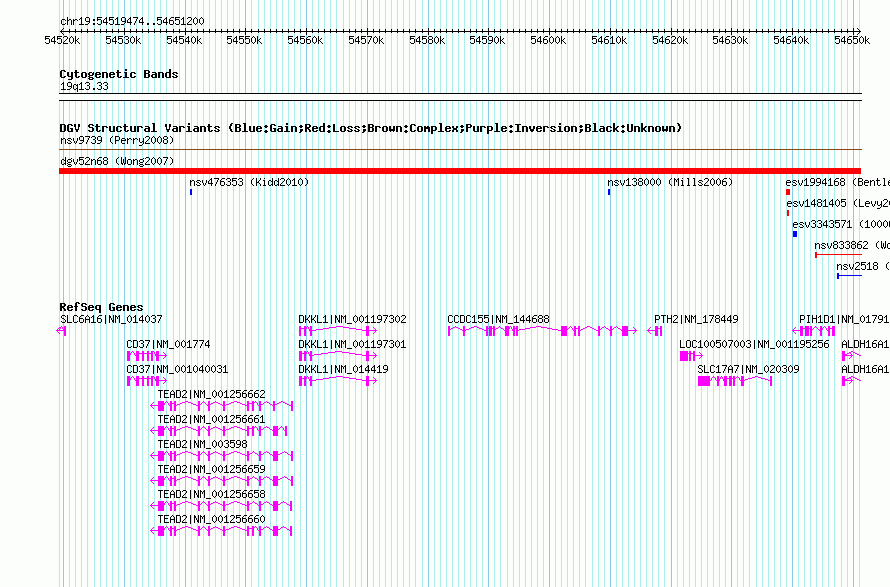Open variant label dgv52n68 (Wong2007)
Screen dimensions: 890x587
click(117, 162)
